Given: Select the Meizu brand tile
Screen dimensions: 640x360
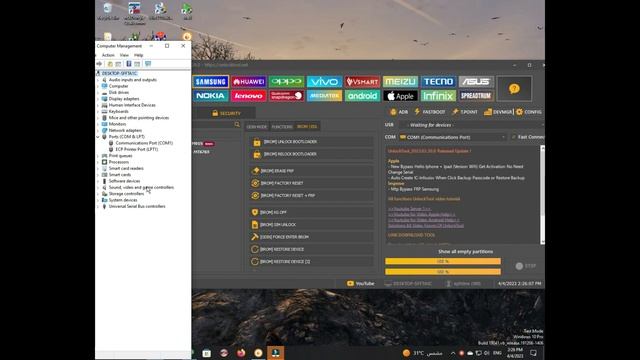Looking at the screenshot, I should 400,82.
